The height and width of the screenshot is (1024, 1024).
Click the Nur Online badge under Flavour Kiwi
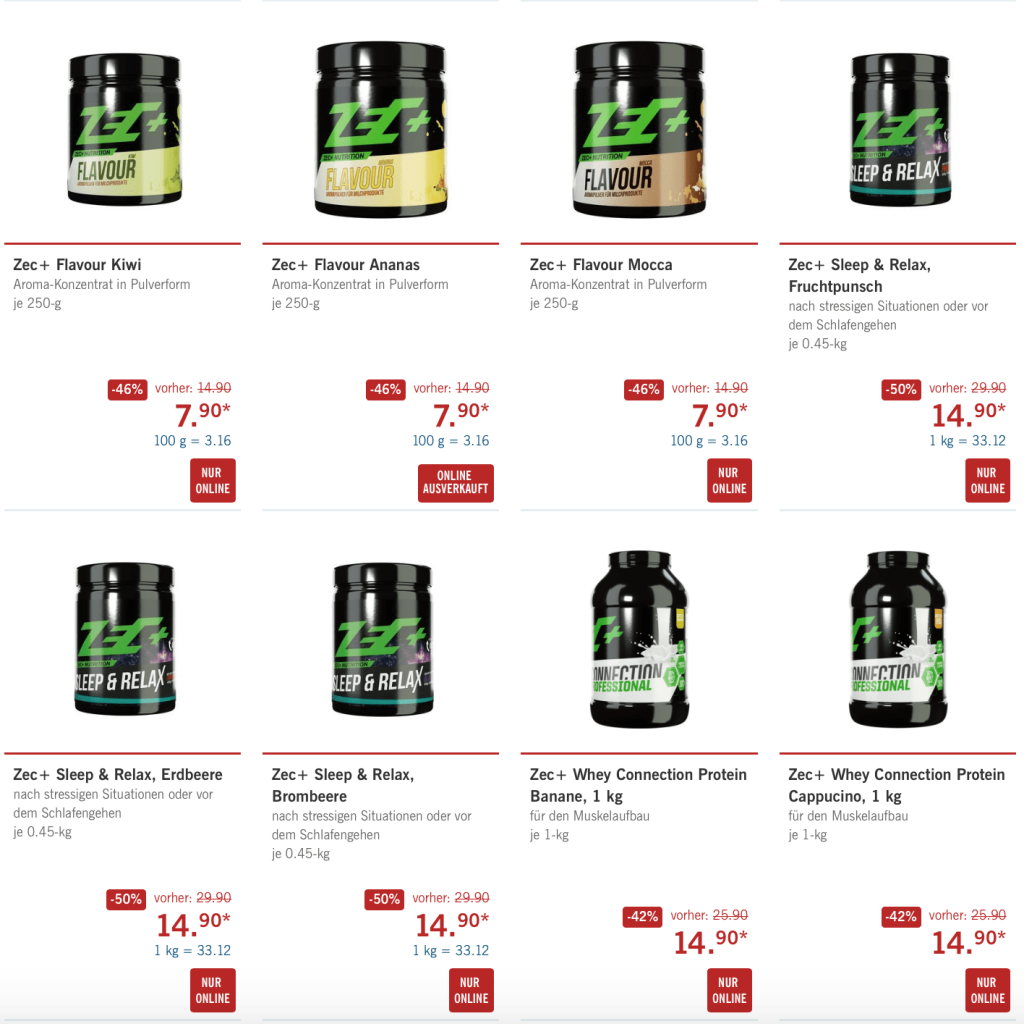pos(213,481)
